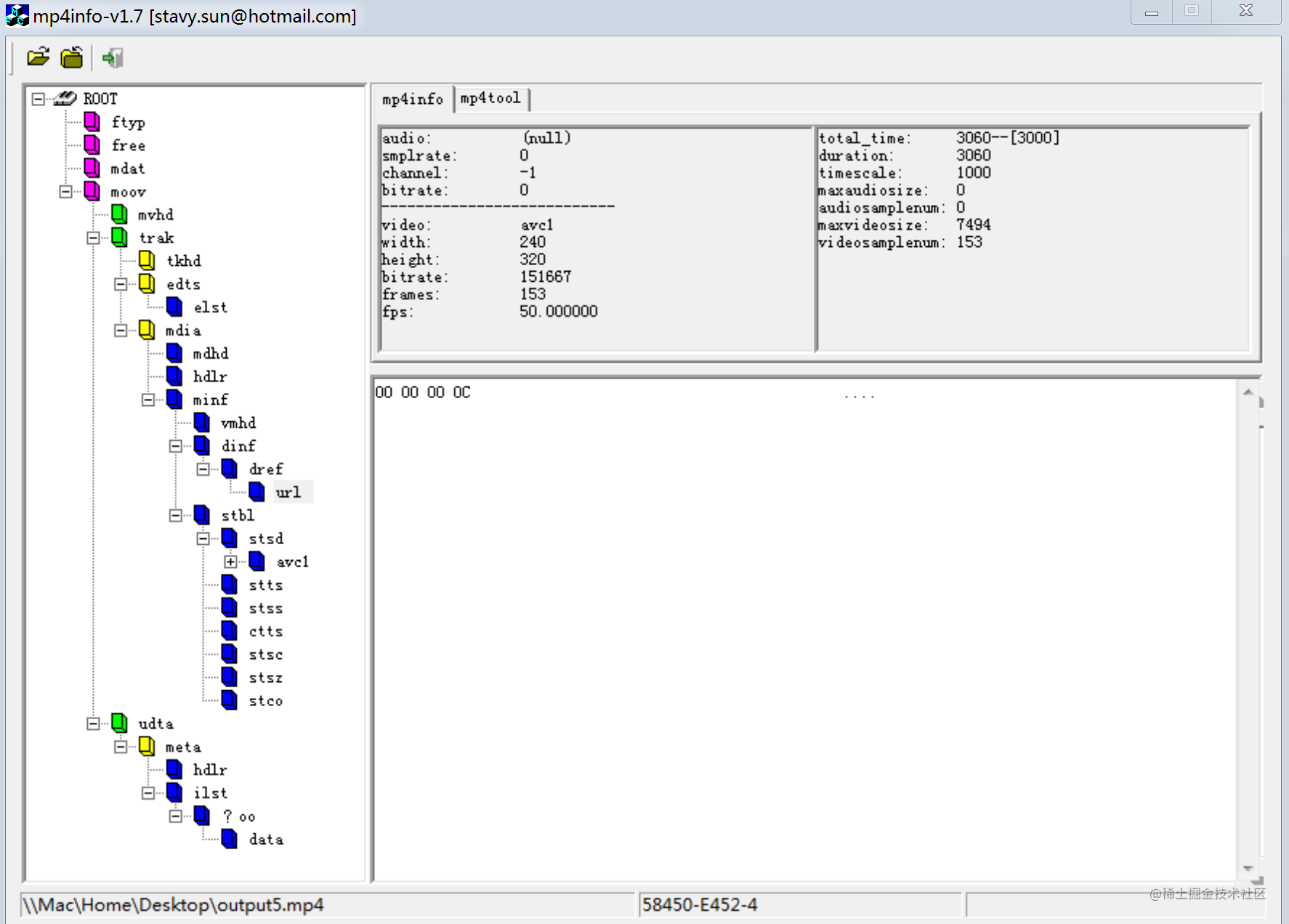Select the dref tree label
Viewport: 1289px width, 924px height.
[266, 469]
